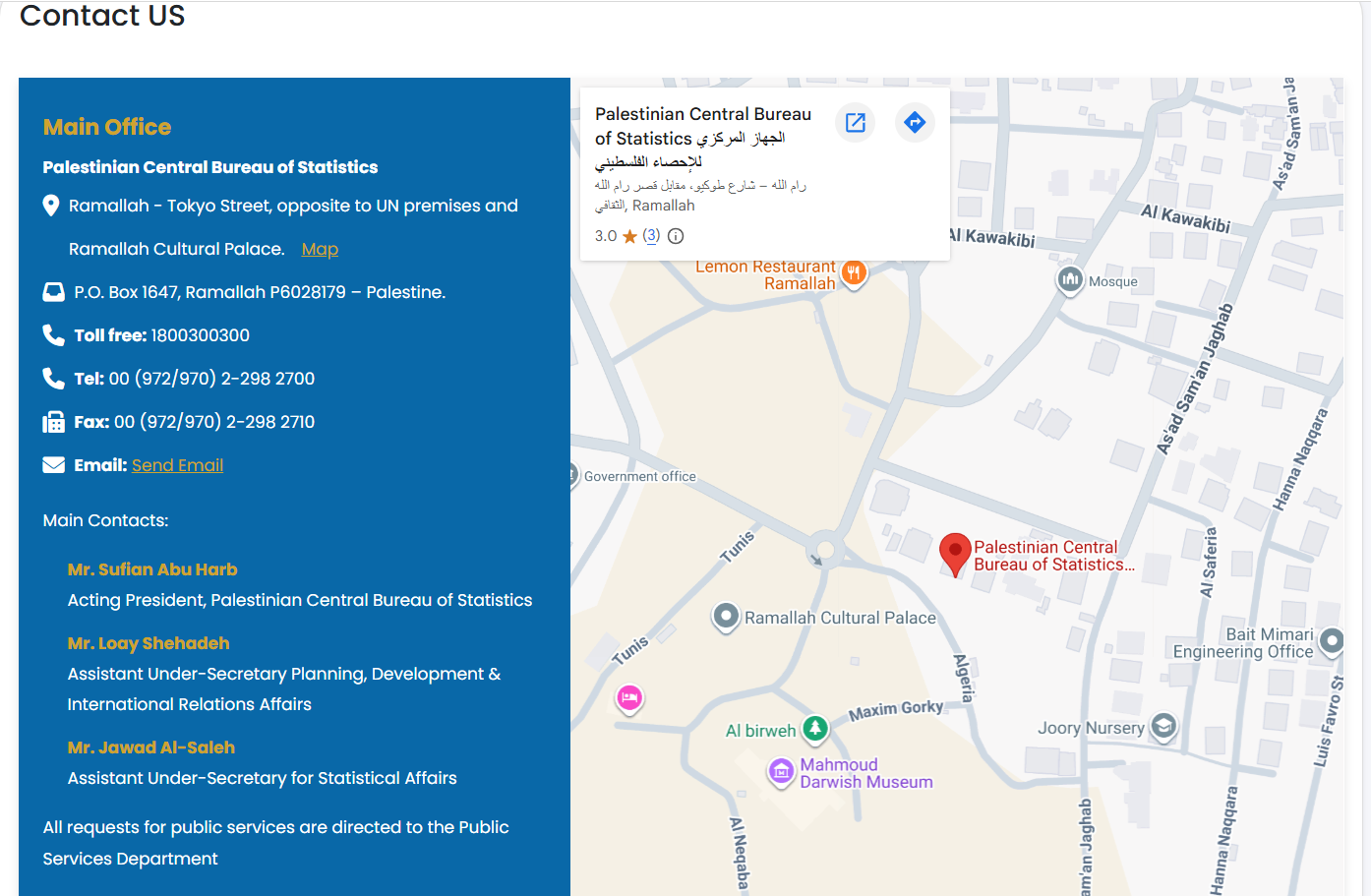
Task: Select the Bait Mimari Engineering Office marker
Action: click(x=1332, y=641)
